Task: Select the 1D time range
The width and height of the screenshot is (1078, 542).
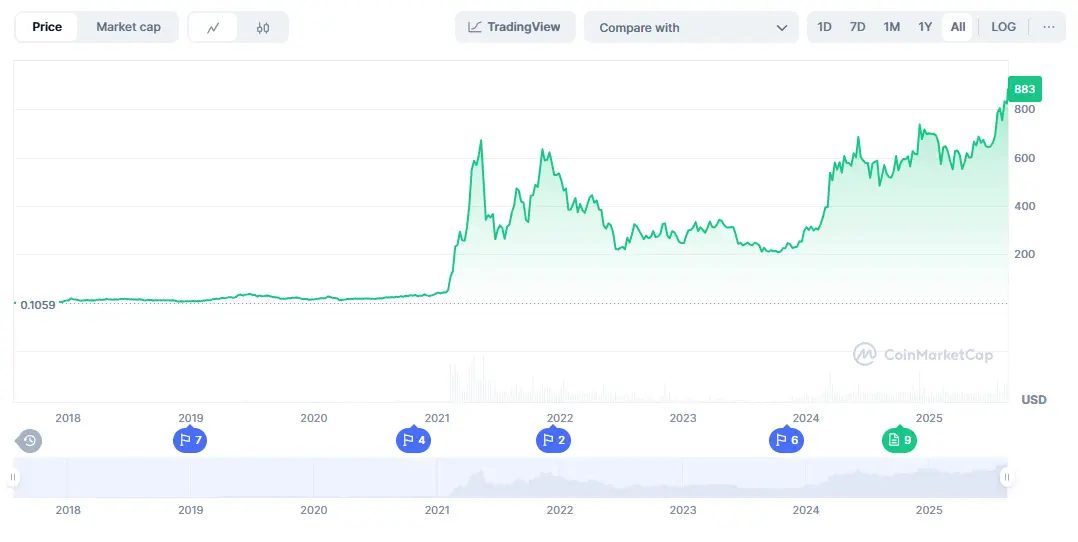Action: point(824,27)
